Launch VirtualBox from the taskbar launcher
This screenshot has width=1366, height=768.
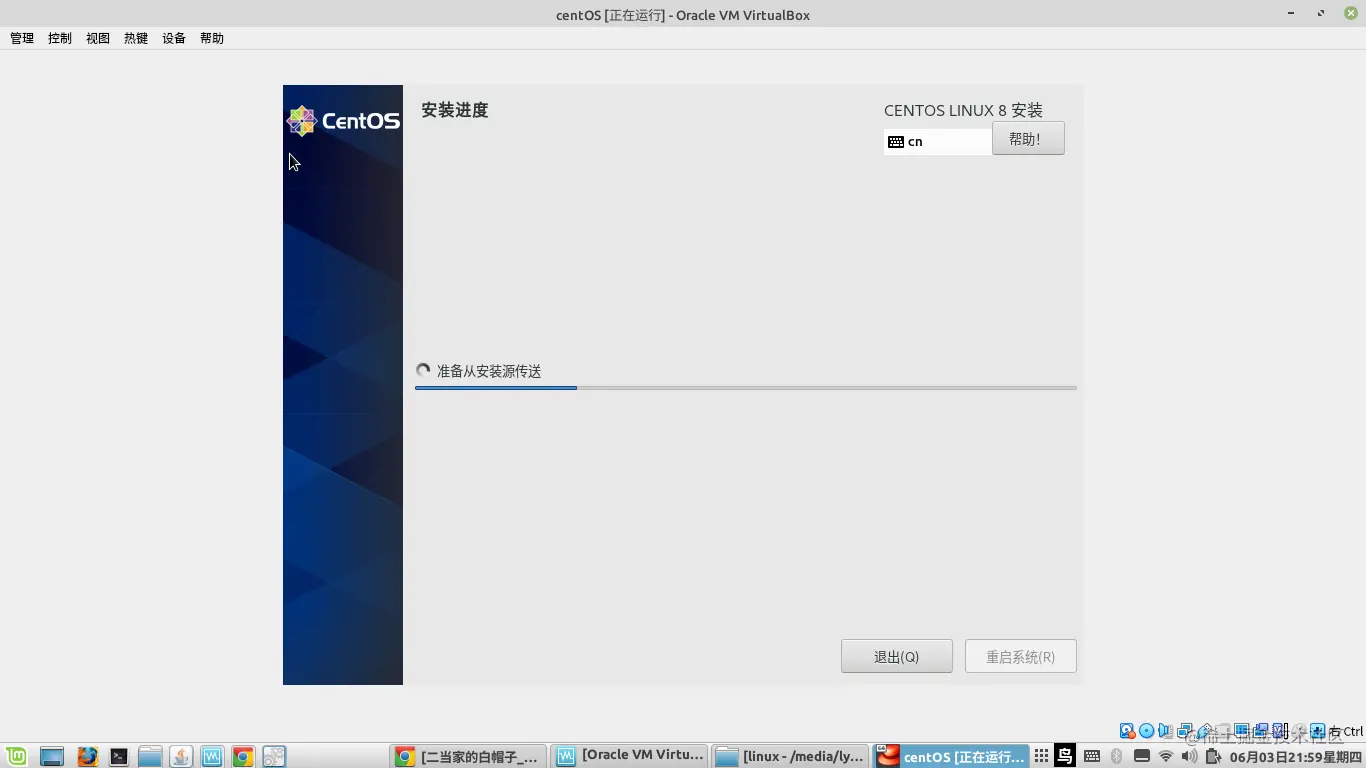coord(212,756)
